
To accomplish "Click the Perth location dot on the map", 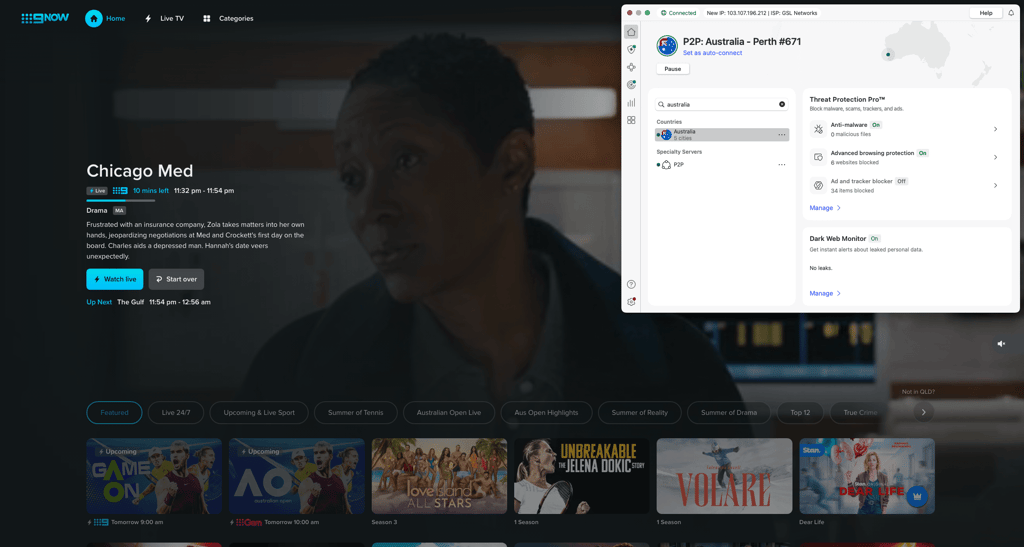I will pos(888,55).
